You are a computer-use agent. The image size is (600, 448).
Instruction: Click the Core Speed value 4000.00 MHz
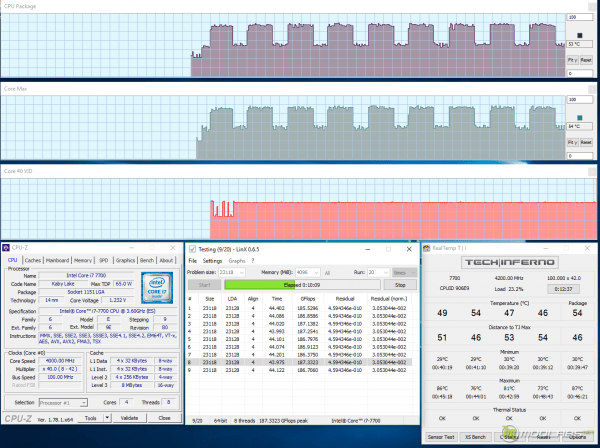[60, 361]
